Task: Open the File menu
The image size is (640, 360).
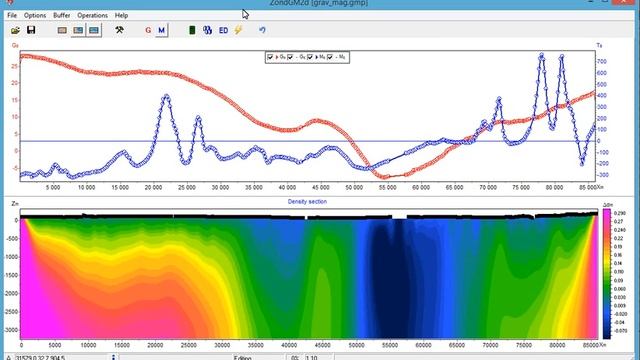Action: (x=12, y=15)
